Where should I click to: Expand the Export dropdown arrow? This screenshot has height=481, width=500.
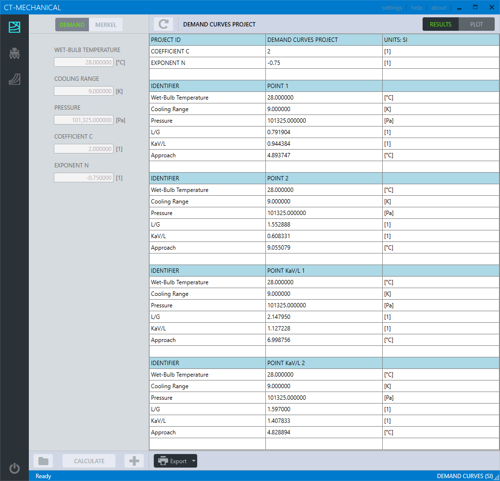pyautogui.click(x=193, y=461)
